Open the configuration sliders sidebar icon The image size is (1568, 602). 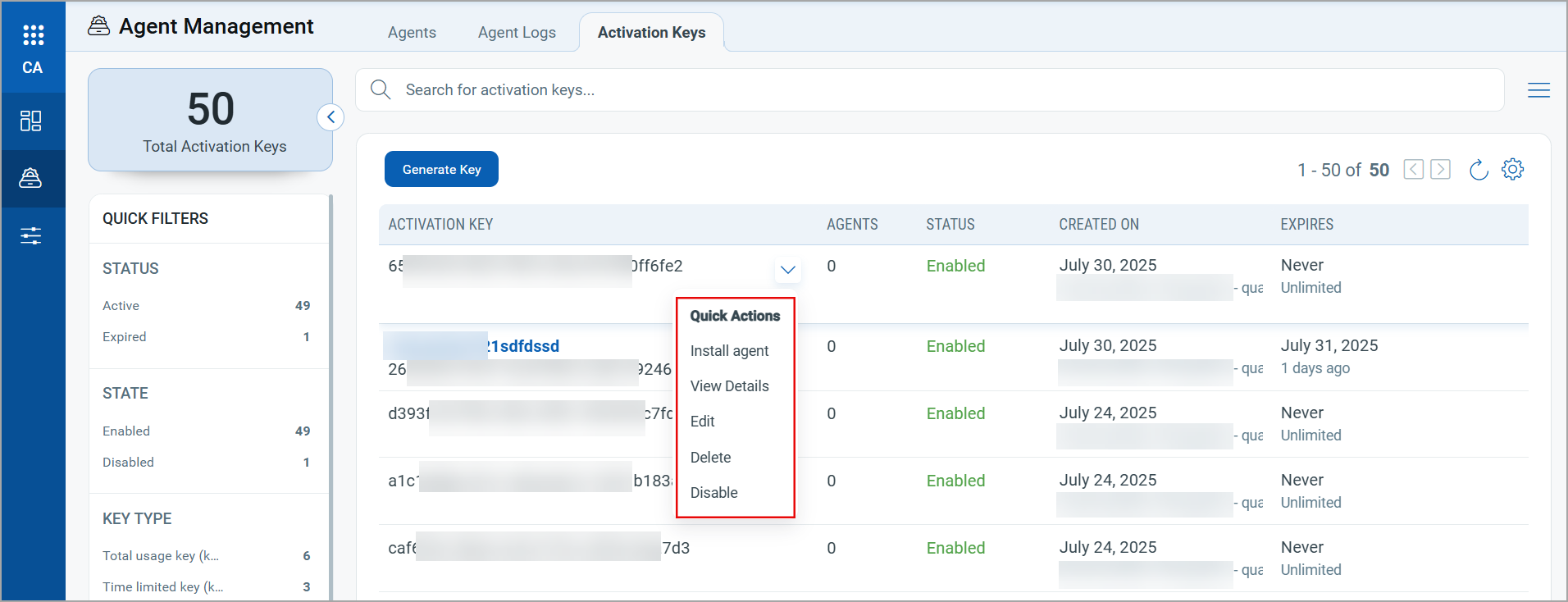pos(31,236)
